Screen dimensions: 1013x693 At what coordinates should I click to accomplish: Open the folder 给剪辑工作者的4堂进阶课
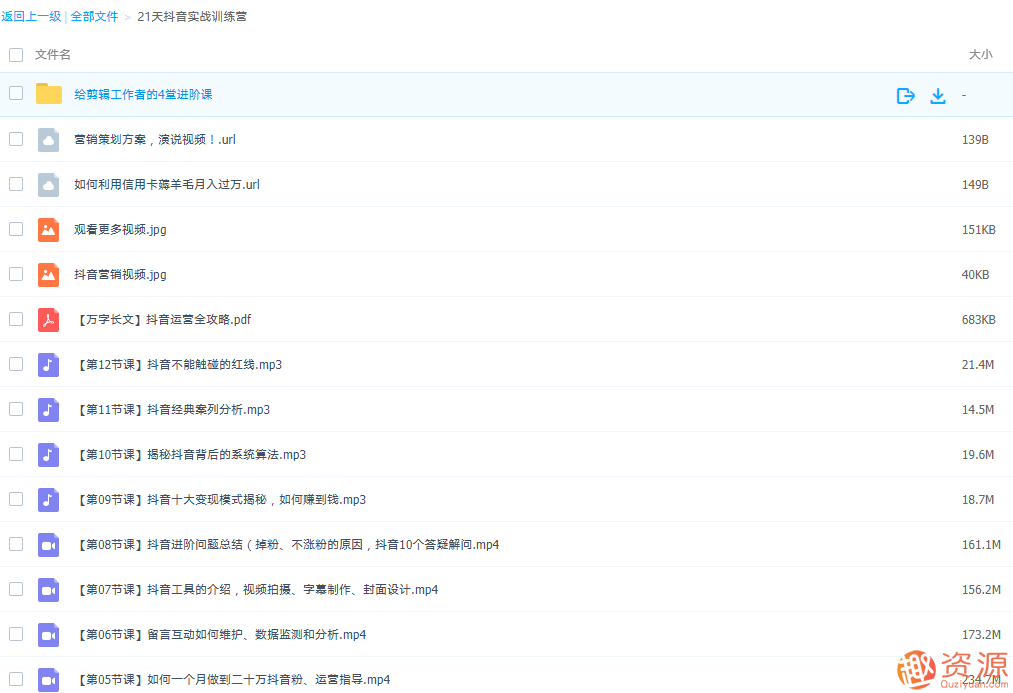[x=143, y=94]
